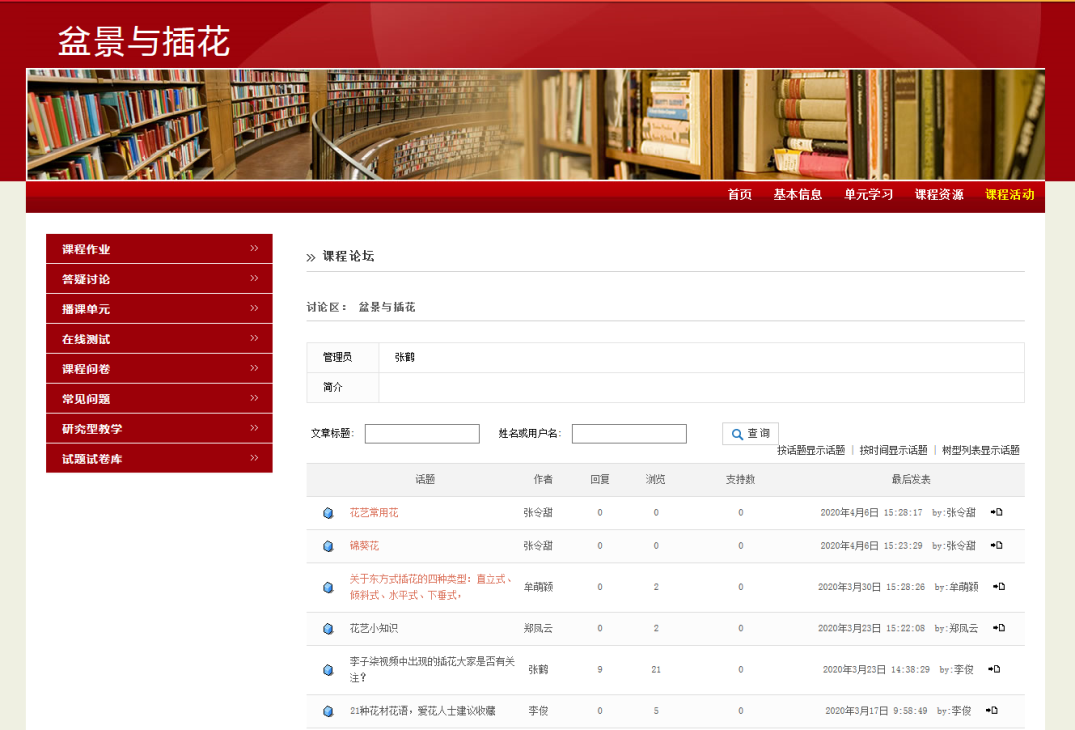This screenshot has width=1075, height=730.
Task: Click last-post arrow icon in 21种花材花语 row
Action: pyautogui.click(x=991, y=710)
